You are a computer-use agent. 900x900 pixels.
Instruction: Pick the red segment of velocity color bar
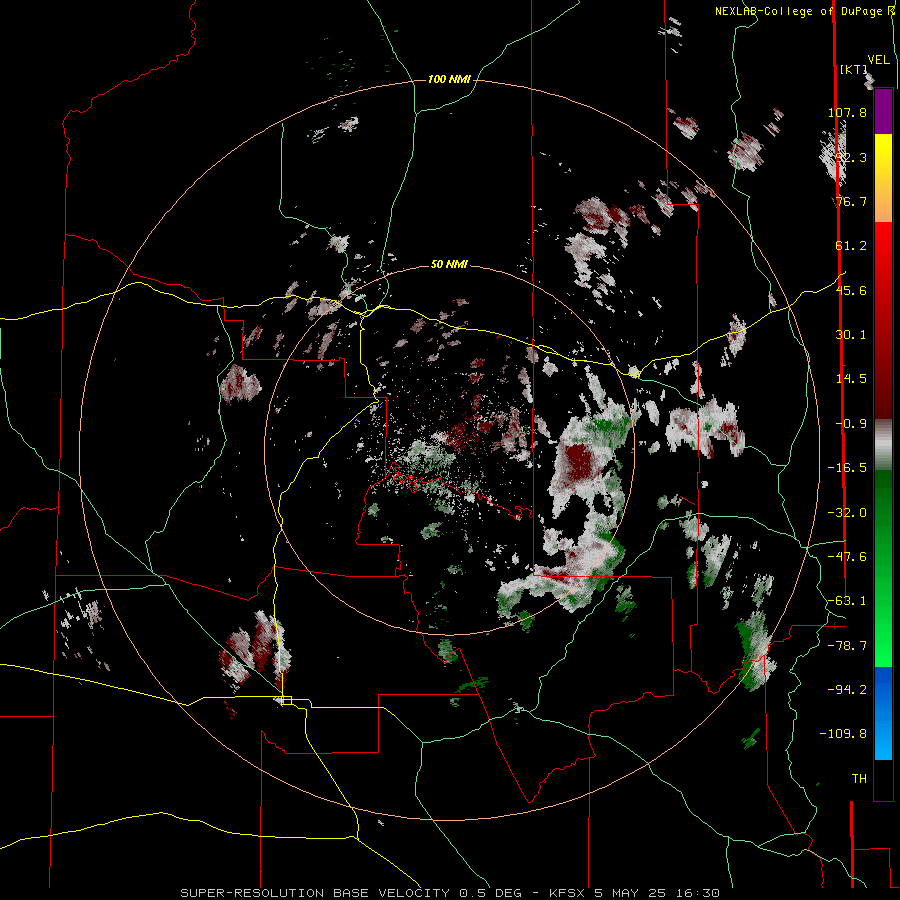pos(883,320)
